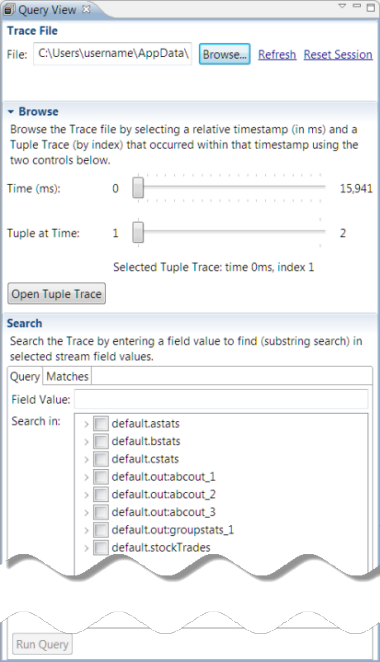Click Open Tuple Trace button

57,294
